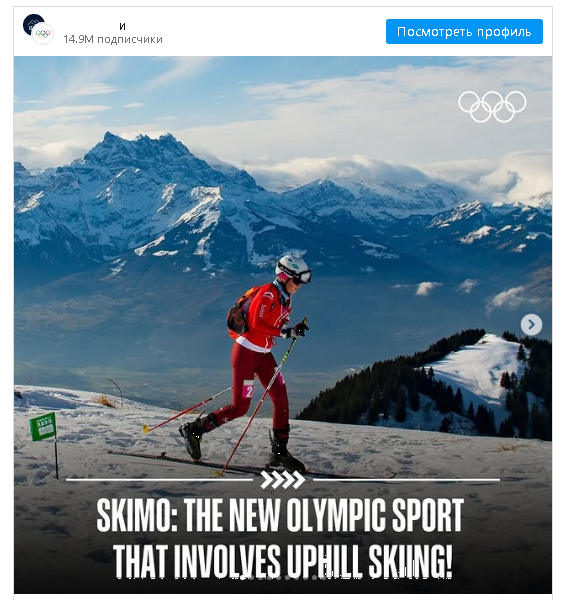Click the "THAT INVOLVES UPHILL SKIING!" caption line
Viewport: 566px width, 600px height.
283,561
